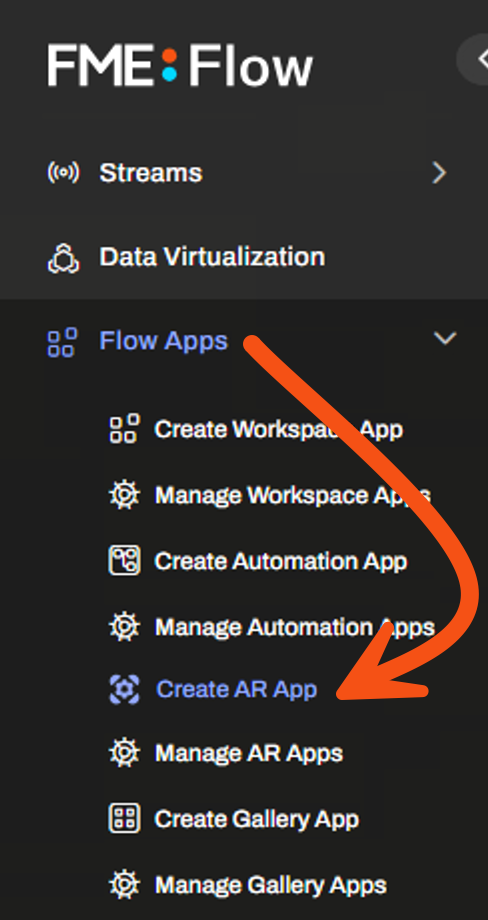This screenshot has width=488, height=920.
Task: Click the Flow Apps grid icon
Action: tap(62, 342)
